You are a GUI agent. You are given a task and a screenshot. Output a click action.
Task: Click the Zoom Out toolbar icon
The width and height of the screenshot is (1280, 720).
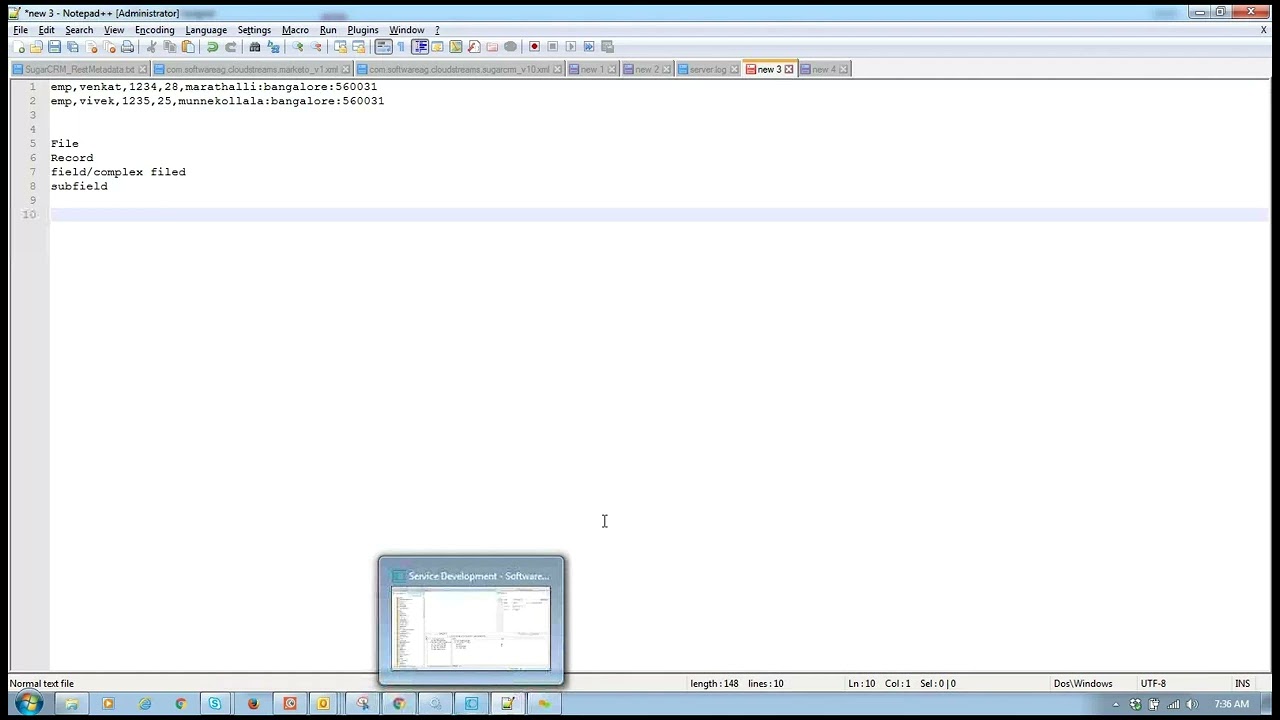click(316, 47)
